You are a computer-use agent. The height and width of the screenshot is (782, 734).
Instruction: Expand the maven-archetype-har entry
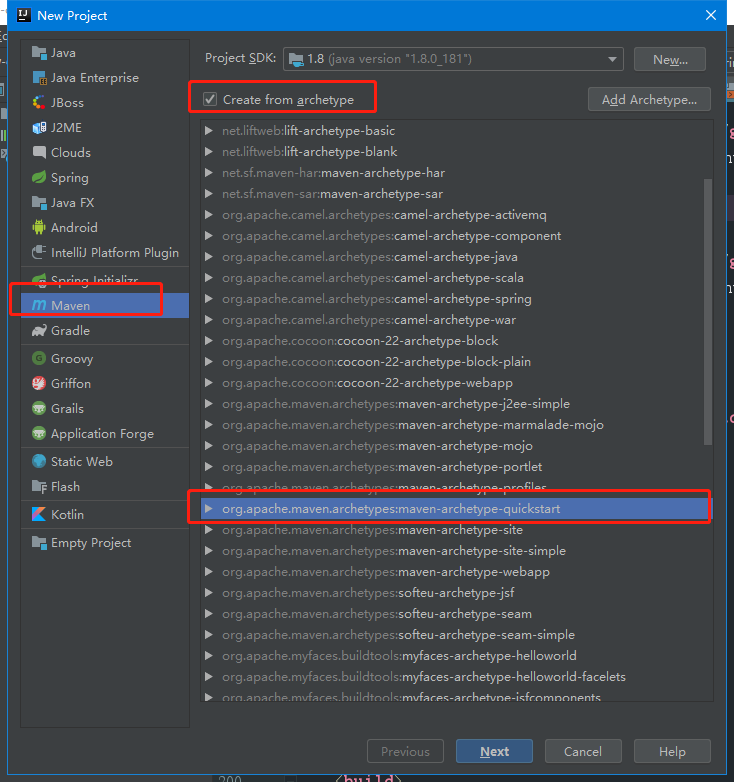[x=209, y=173]
